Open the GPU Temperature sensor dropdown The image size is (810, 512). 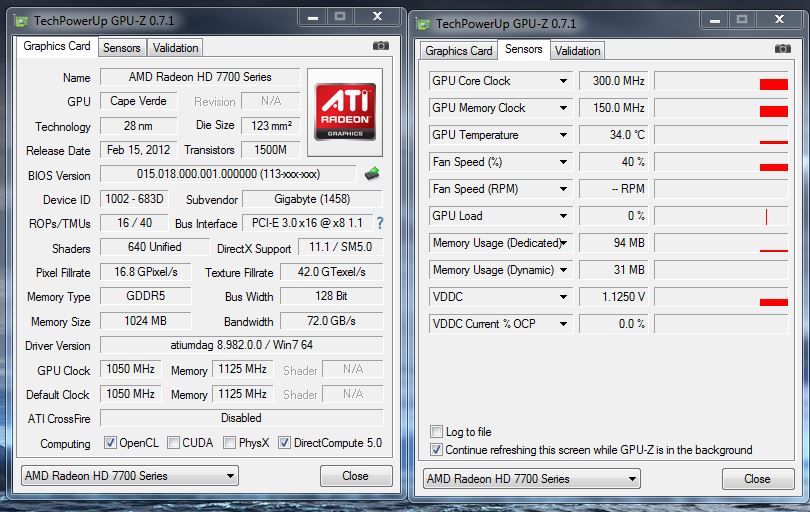564,135
